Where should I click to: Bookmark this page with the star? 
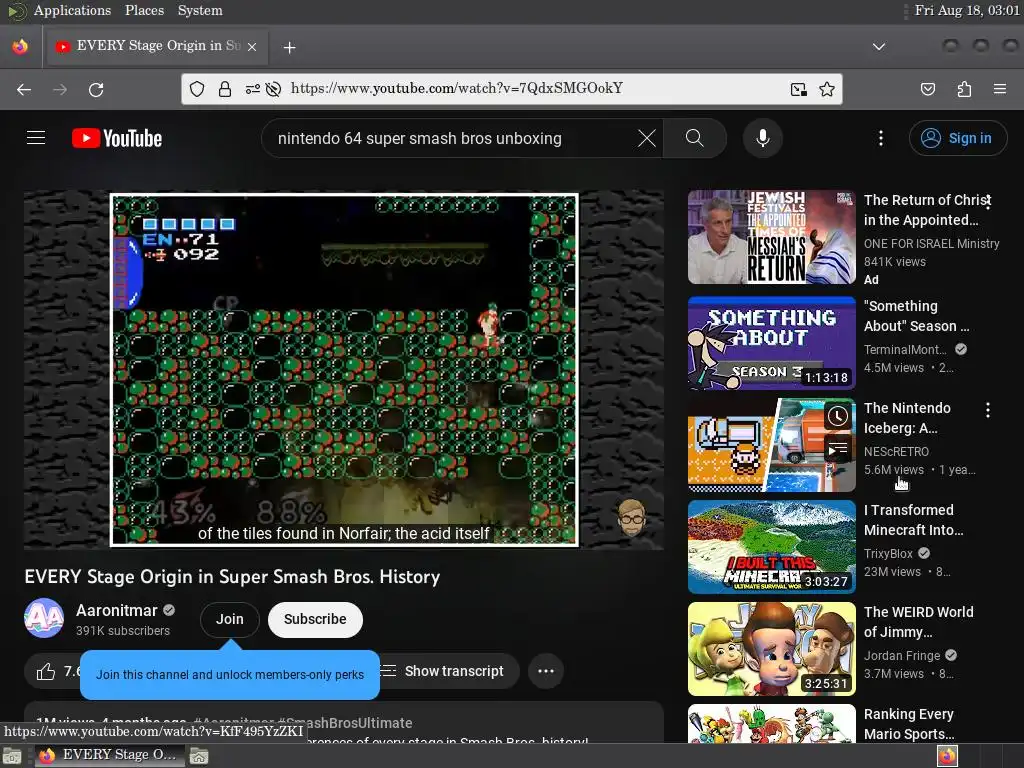(827, 89)
